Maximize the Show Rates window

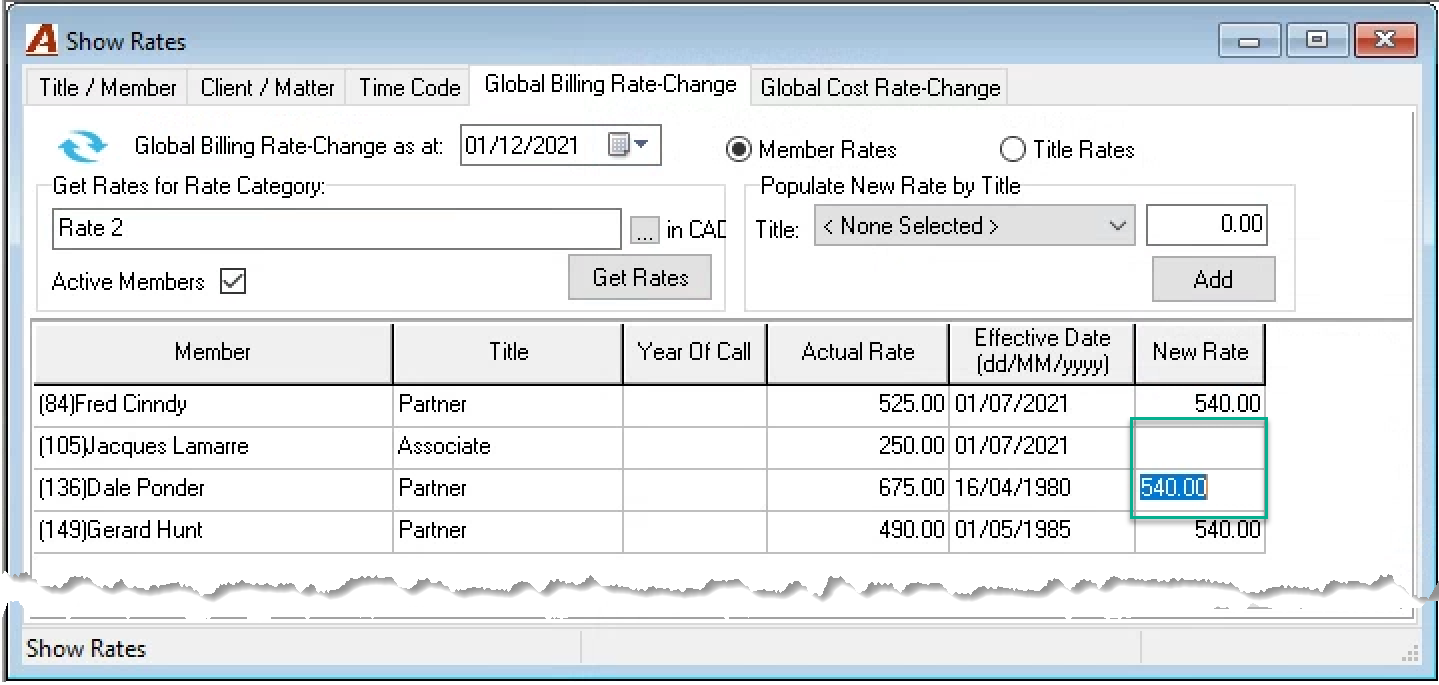1317,41
